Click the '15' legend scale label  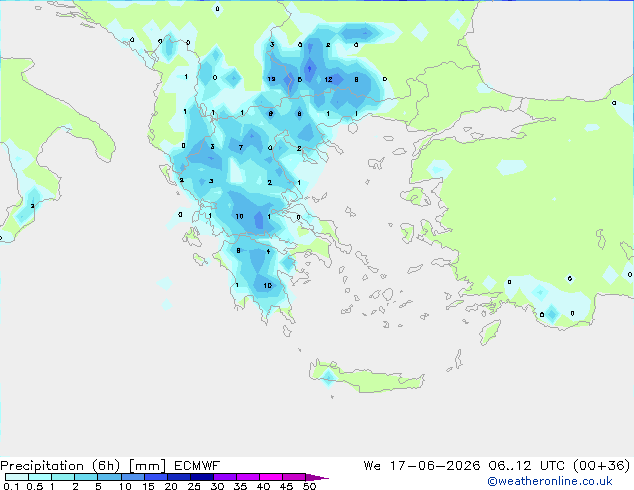pyautogui.click(x=148, y=486)
